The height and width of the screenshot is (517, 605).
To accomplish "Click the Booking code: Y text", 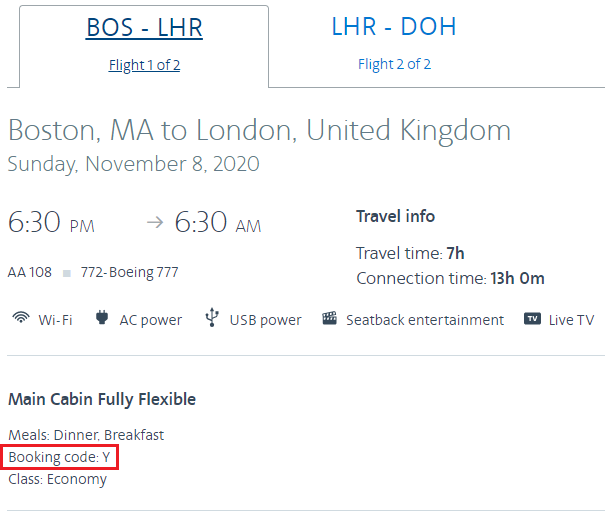I will 59,457.
